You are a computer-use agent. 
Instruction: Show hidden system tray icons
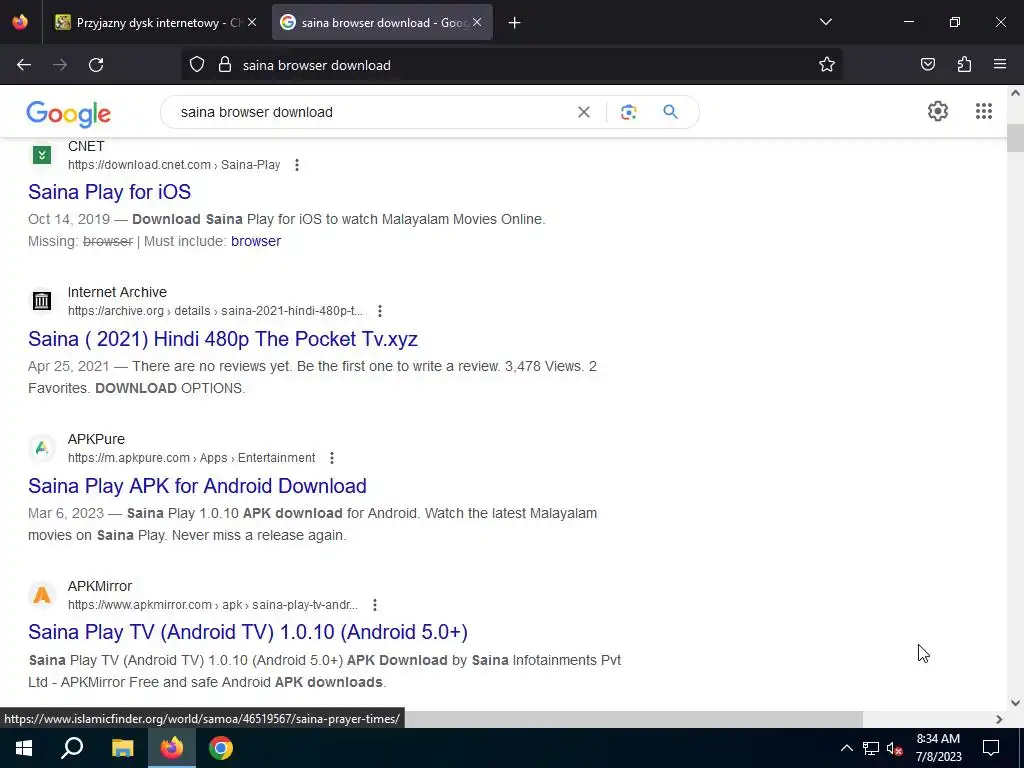point(846,748)
